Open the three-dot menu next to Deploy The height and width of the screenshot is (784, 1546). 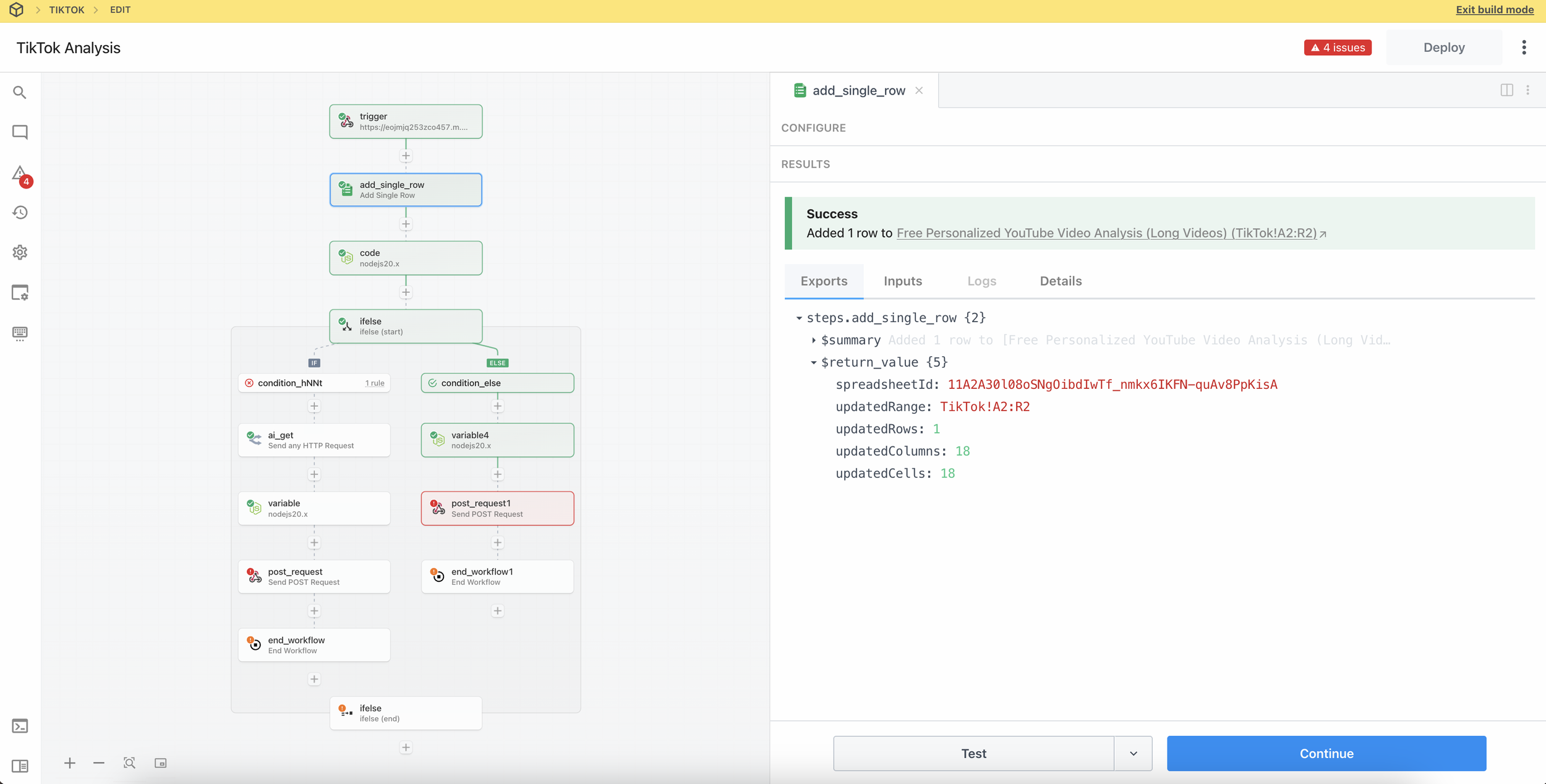1524,48
